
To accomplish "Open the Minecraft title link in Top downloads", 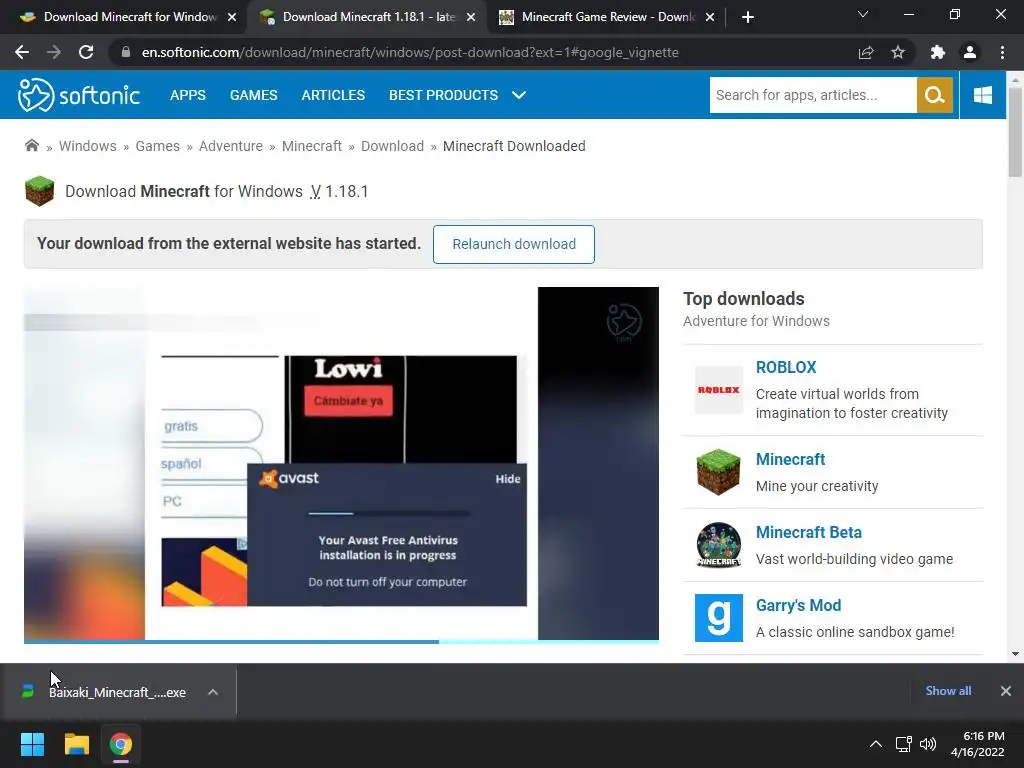I will 790,459.
